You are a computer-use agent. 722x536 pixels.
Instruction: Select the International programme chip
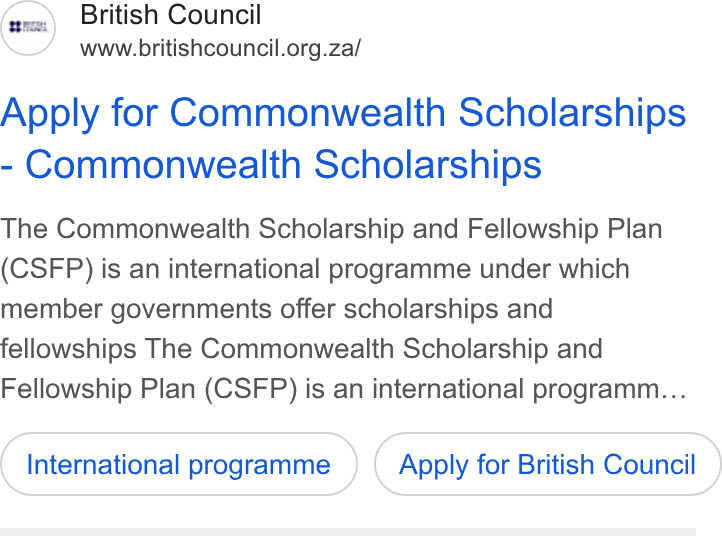179,464
